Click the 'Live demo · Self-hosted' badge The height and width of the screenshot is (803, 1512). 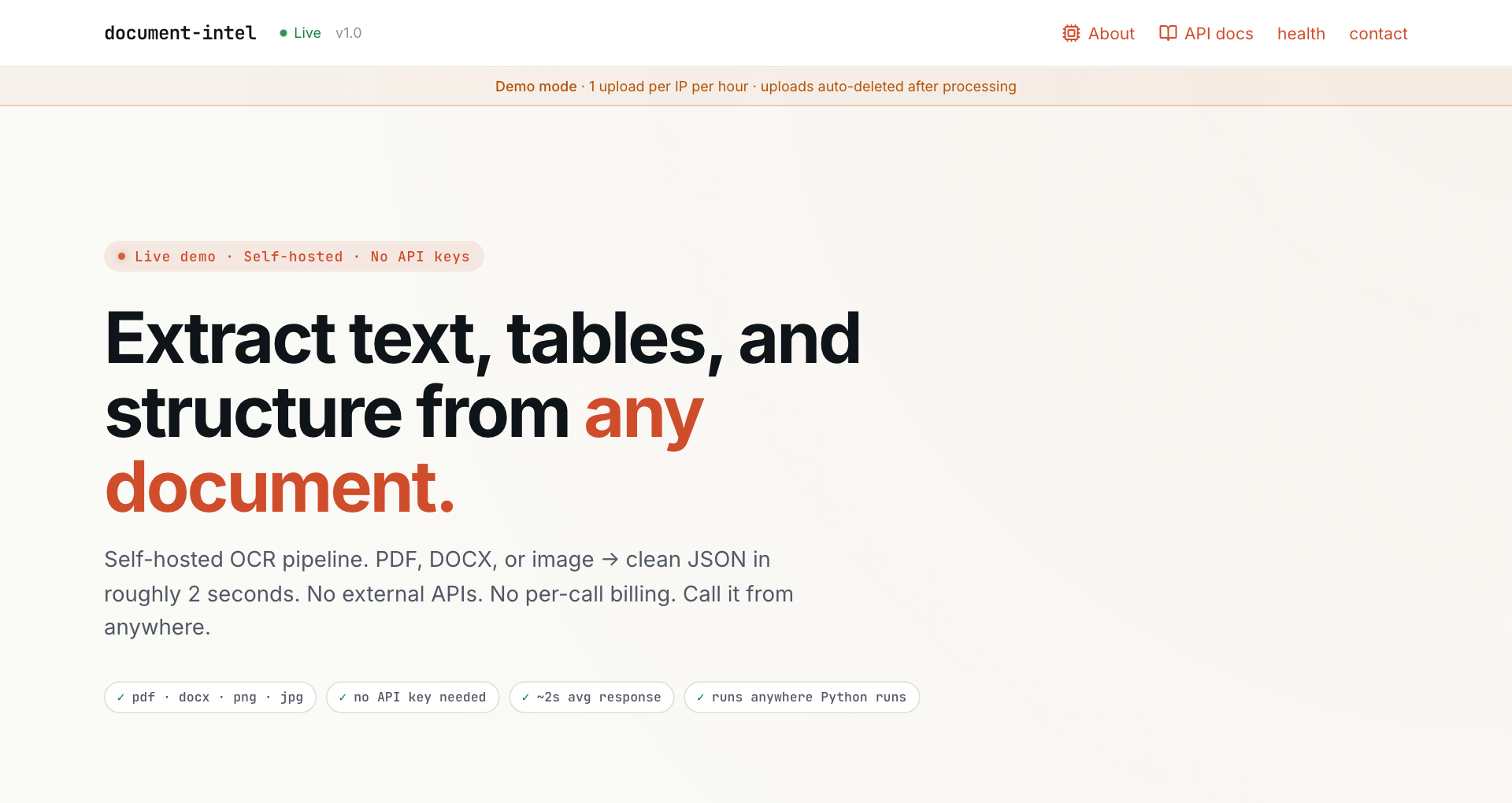[x=294, y=257]
